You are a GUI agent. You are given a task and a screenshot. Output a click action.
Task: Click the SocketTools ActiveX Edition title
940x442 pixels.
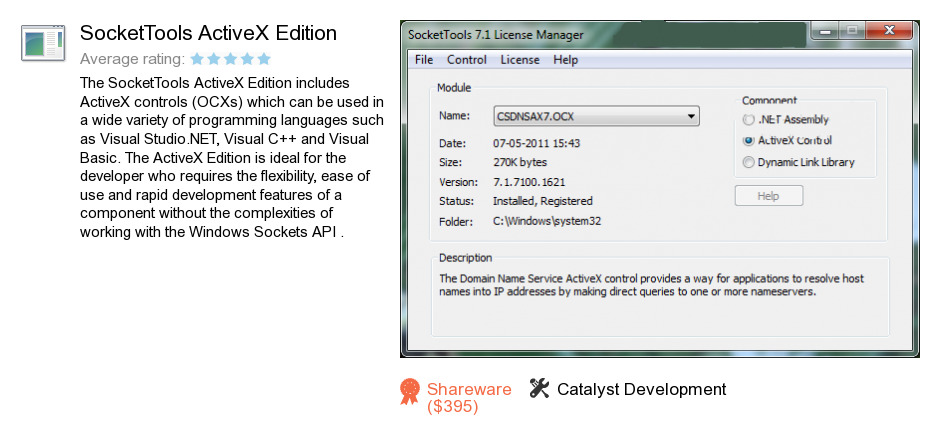point(208,33)
